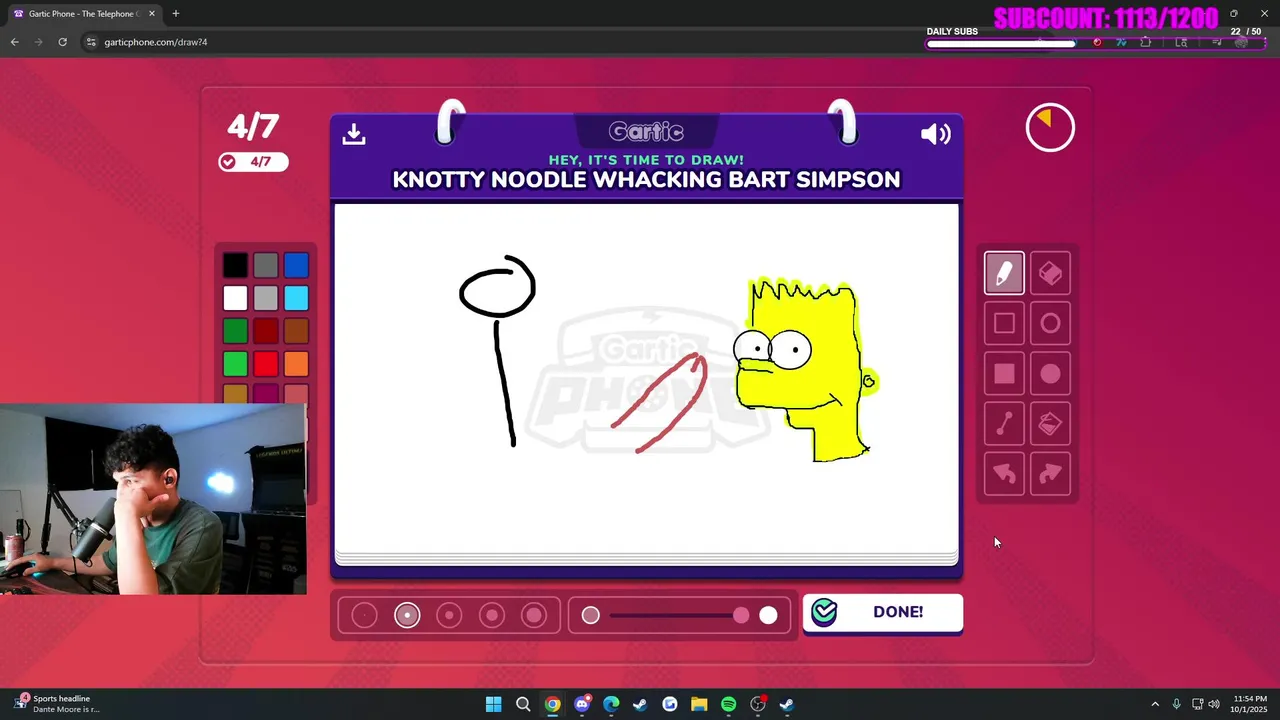Screen dimensions: 1280x720
Task: Pick the smallest brush thickness
Action: [364, 615]
